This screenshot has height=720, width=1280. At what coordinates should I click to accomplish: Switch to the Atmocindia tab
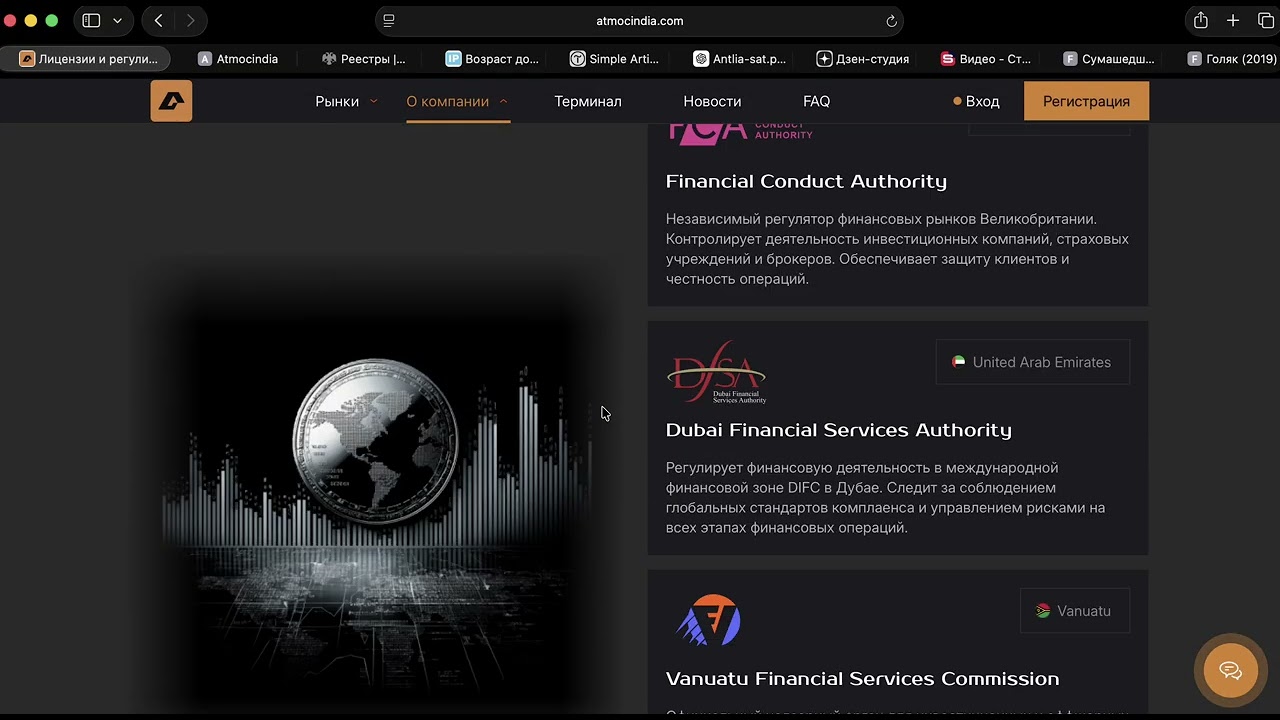238,59
